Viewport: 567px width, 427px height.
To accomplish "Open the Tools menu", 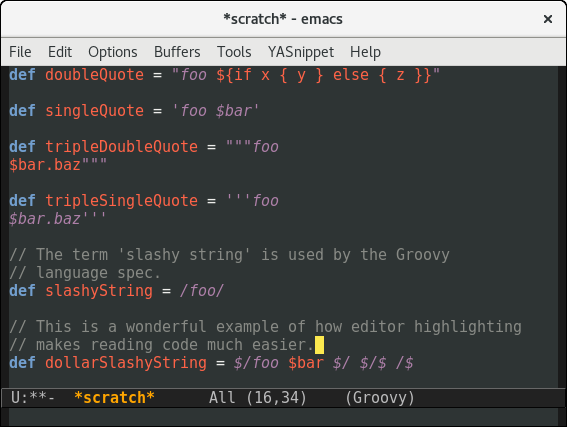I will click(234, 52).
